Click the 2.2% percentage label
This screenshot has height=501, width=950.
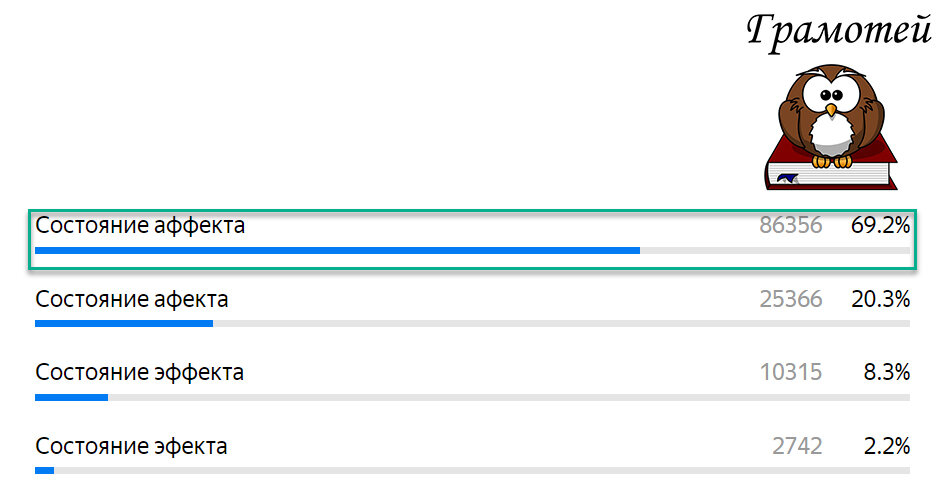(886, 446)
